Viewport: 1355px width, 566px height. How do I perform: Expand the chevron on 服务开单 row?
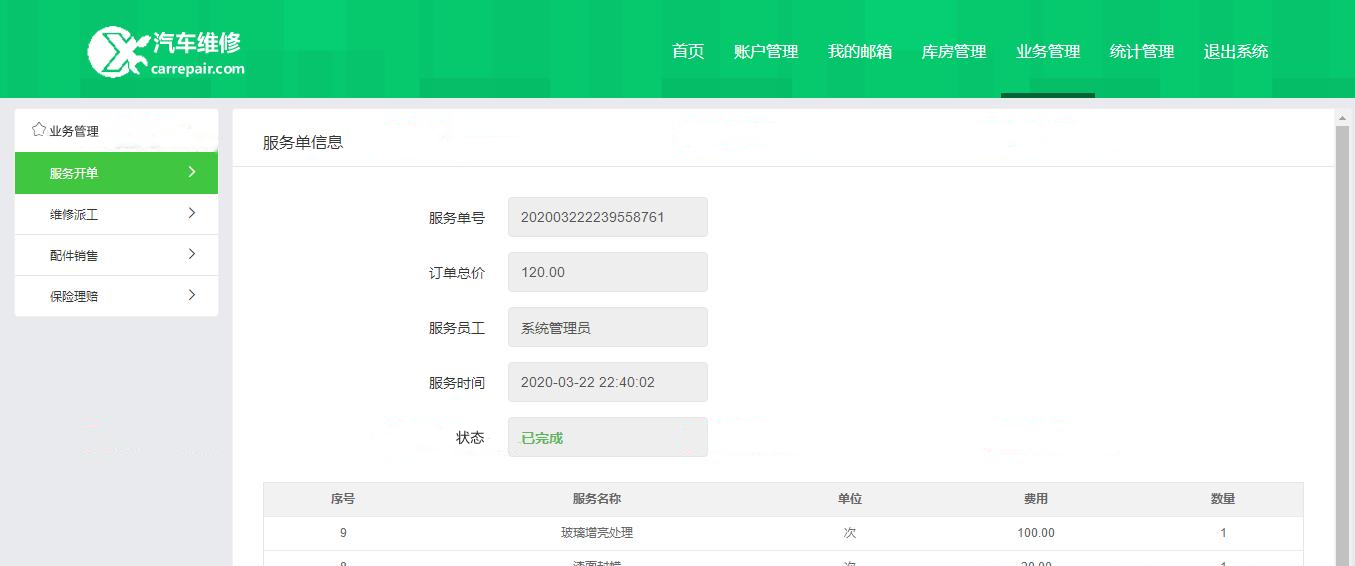pyautogui.click(x=192, y=172)
